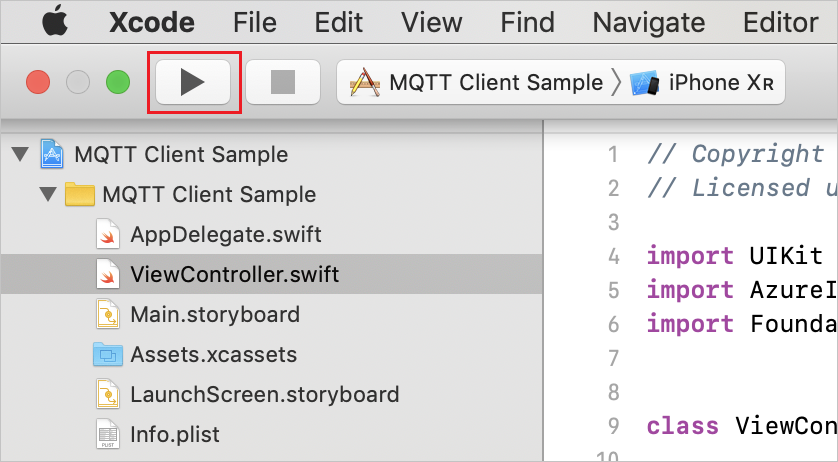Collapse the MQTT Client Sample project root

[x=19, y=155]
